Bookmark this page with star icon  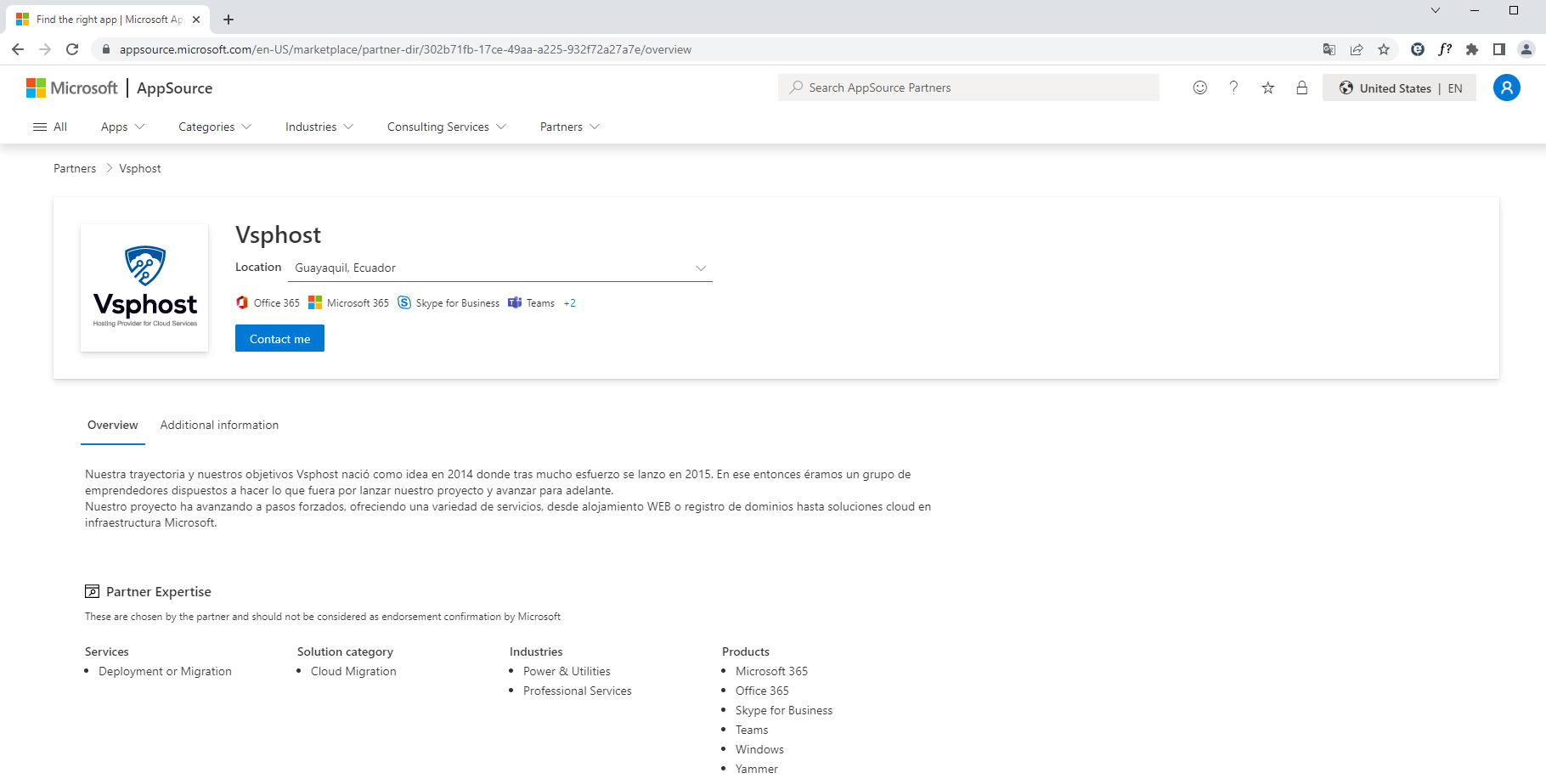click(1384, 49)
